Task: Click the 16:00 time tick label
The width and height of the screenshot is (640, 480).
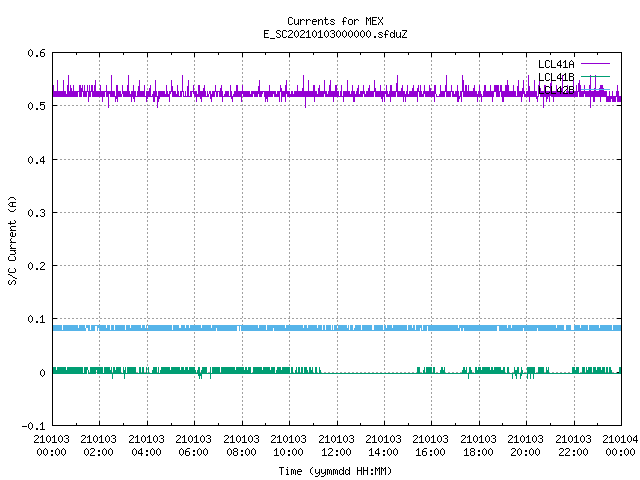Action: (x=430, y=452)
